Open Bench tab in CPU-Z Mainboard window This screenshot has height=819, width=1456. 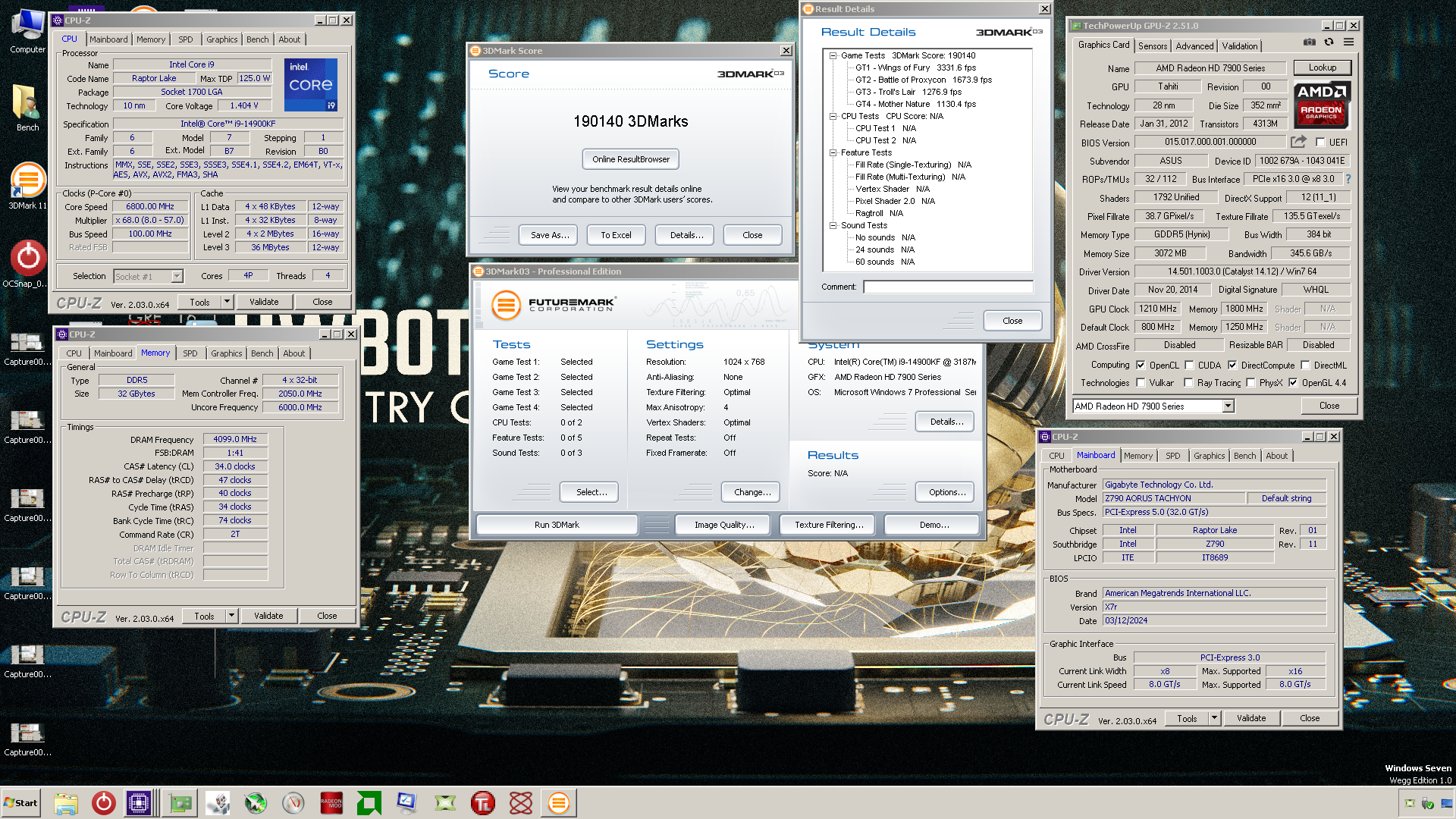(x=1245, y=456)
